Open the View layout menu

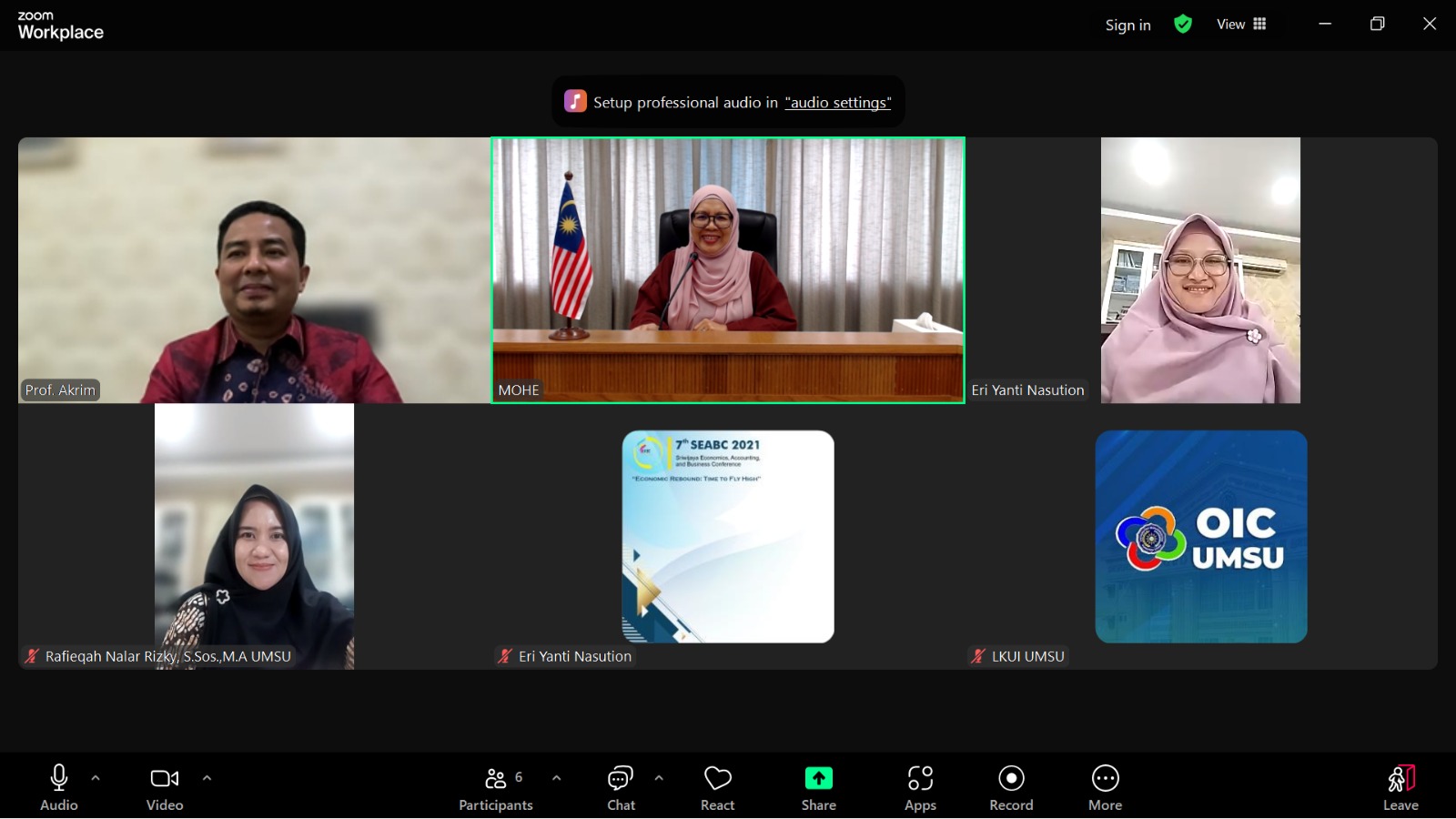[x=1241, y=25]
